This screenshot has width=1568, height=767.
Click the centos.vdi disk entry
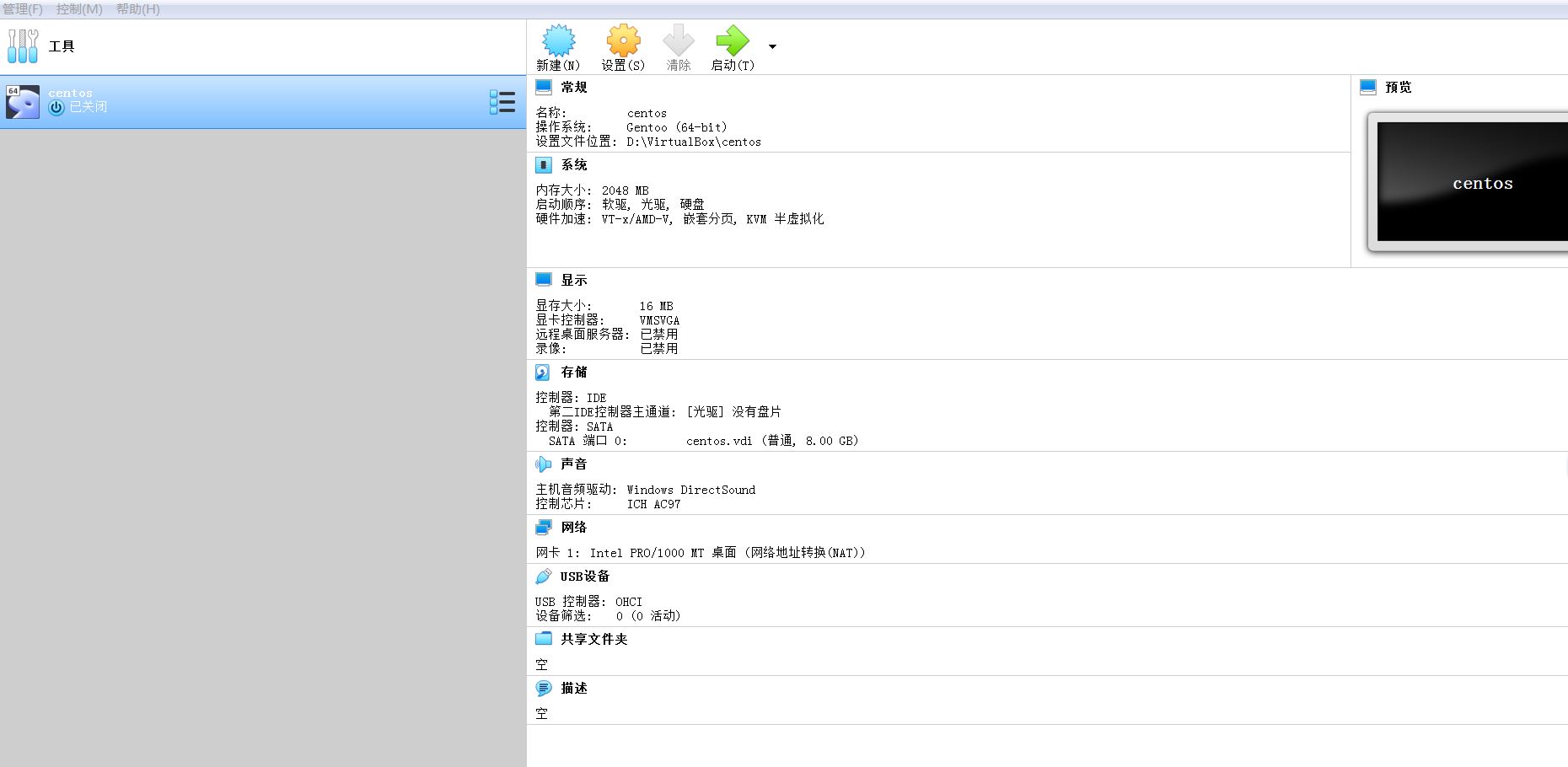tap(772, 441)
